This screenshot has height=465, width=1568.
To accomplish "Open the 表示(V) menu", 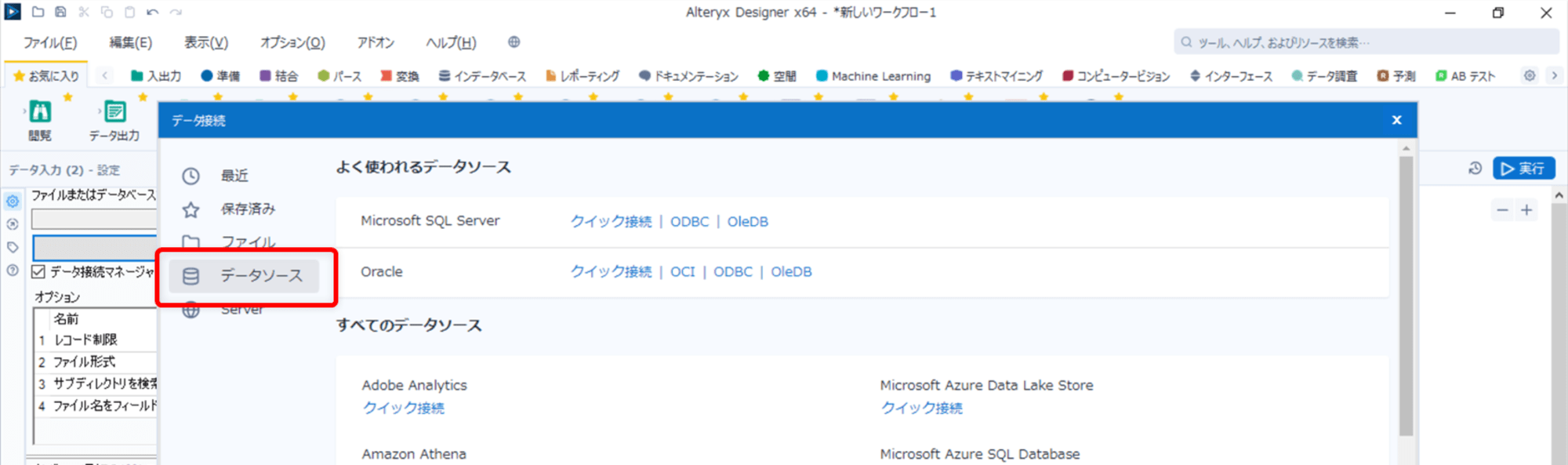I will (x=206, y=42).
